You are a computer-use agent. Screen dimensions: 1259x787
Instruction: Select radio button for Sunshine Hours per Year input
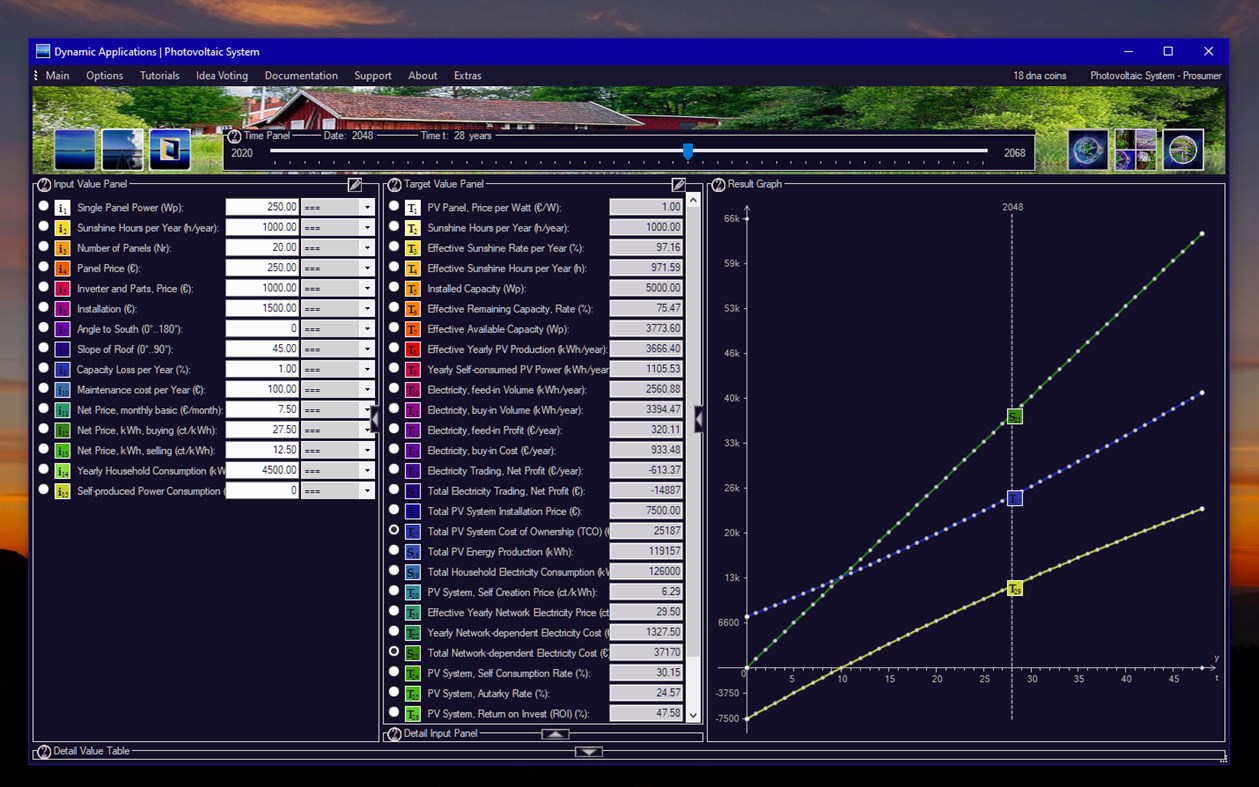pos(43,227)
